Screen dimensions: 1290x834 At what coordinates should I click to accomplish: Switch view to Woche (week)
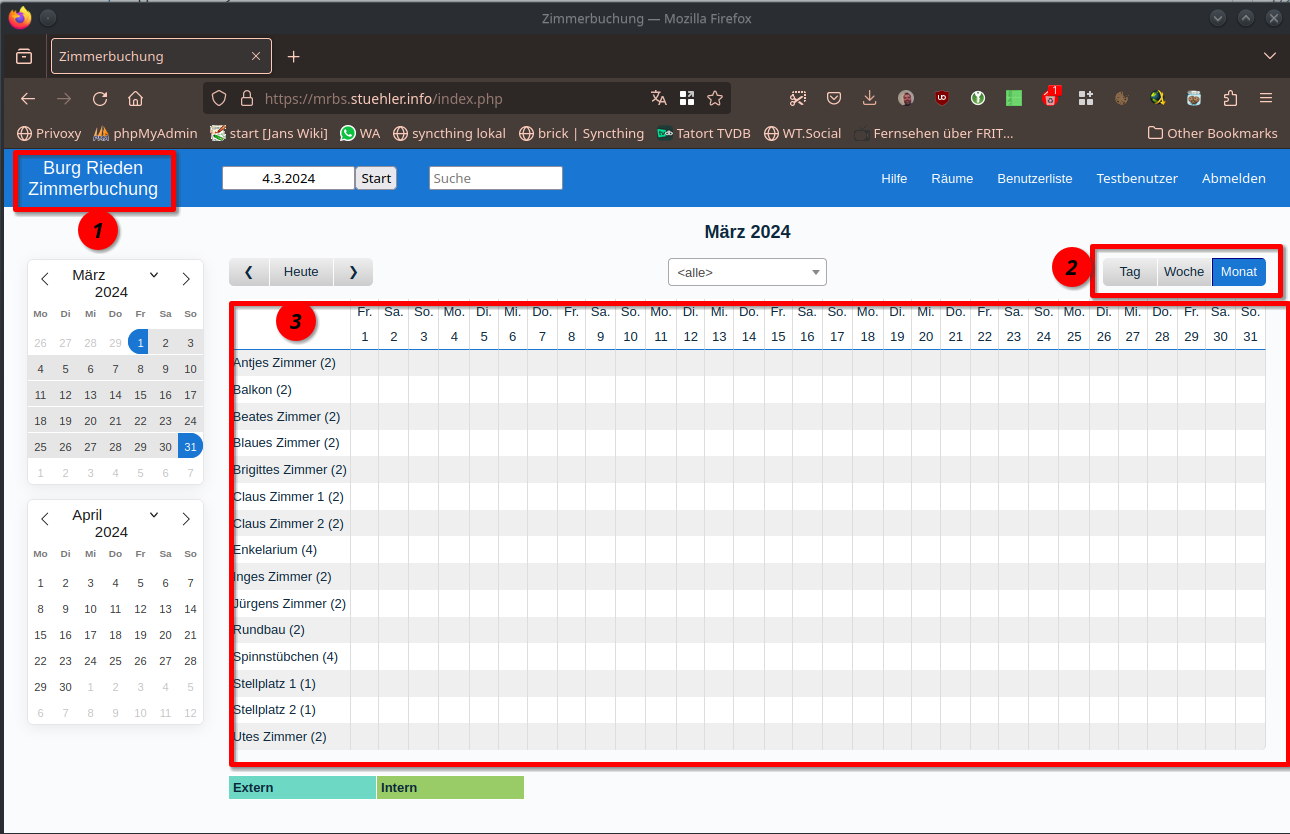(x=1184, y=272)
